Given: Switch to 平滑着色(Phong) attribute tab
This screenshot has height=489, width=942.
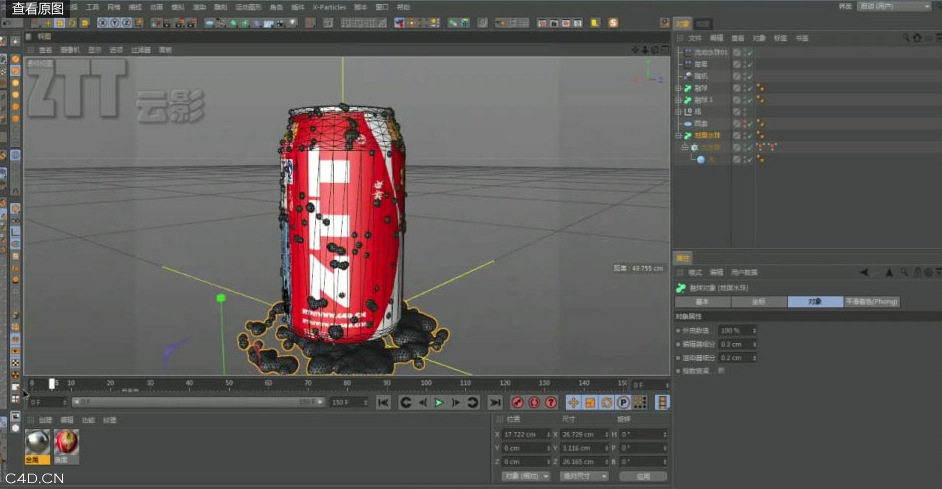Looking at the screenshot, I should click(872, 302).
